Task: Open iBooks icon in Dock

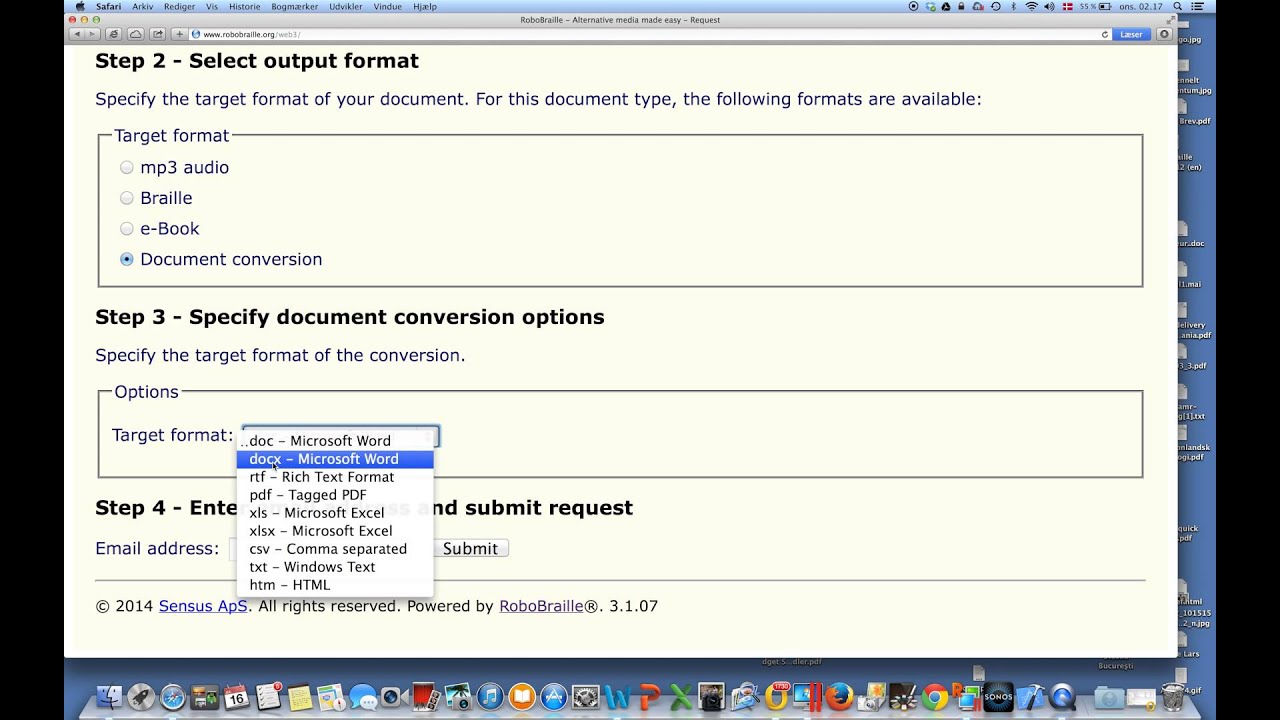Action: click(521, 697)
